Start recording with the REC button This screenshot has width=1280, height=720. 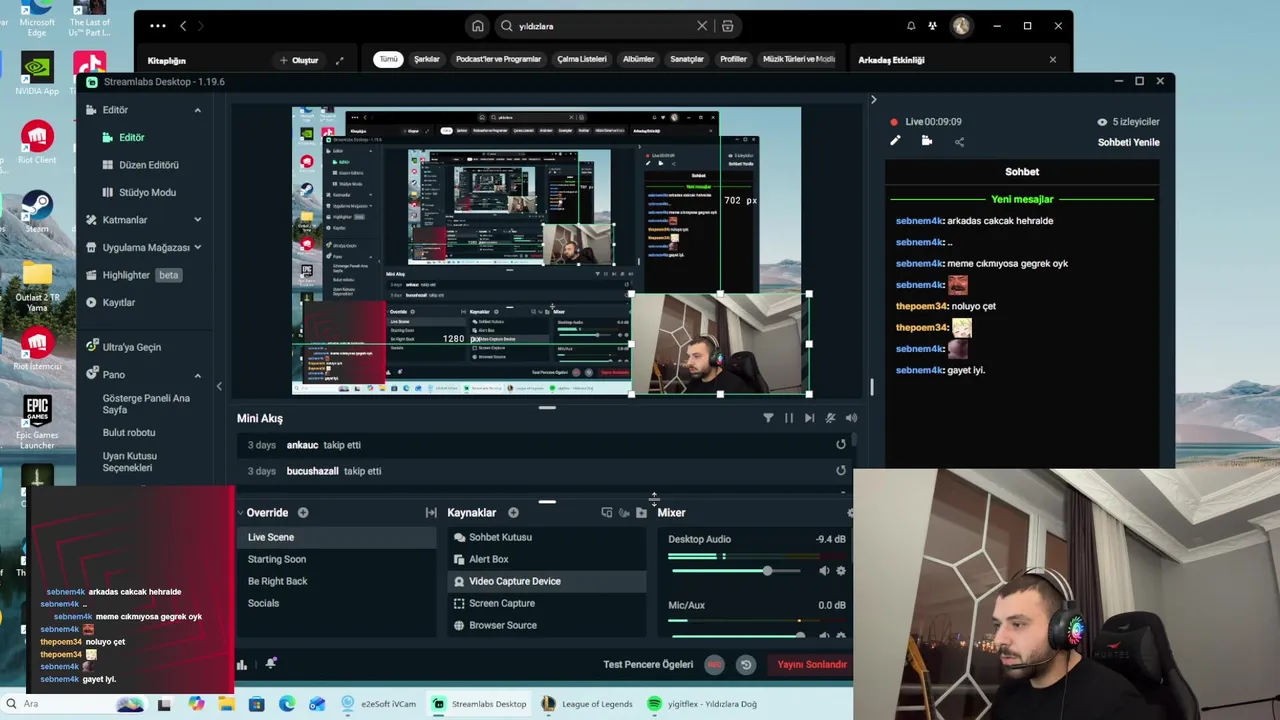click(x=714, y=664)
